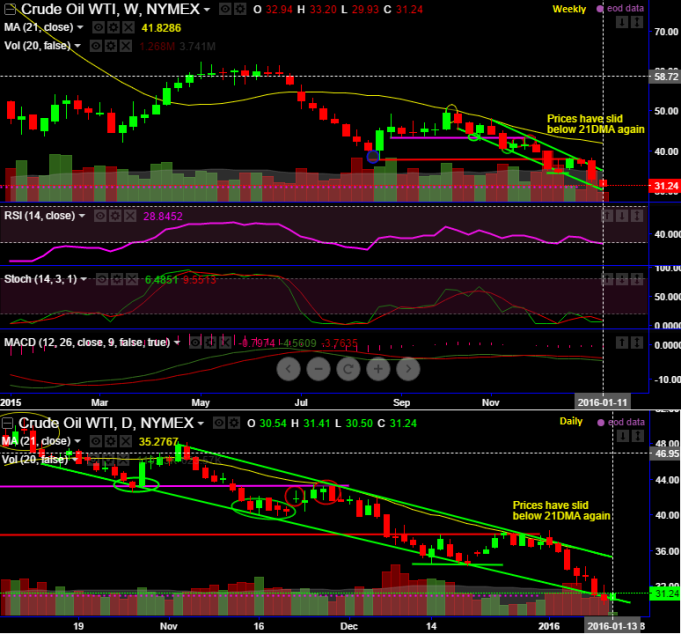Remove the daily MA (21, close) indicator

click(x=126, y=442)
